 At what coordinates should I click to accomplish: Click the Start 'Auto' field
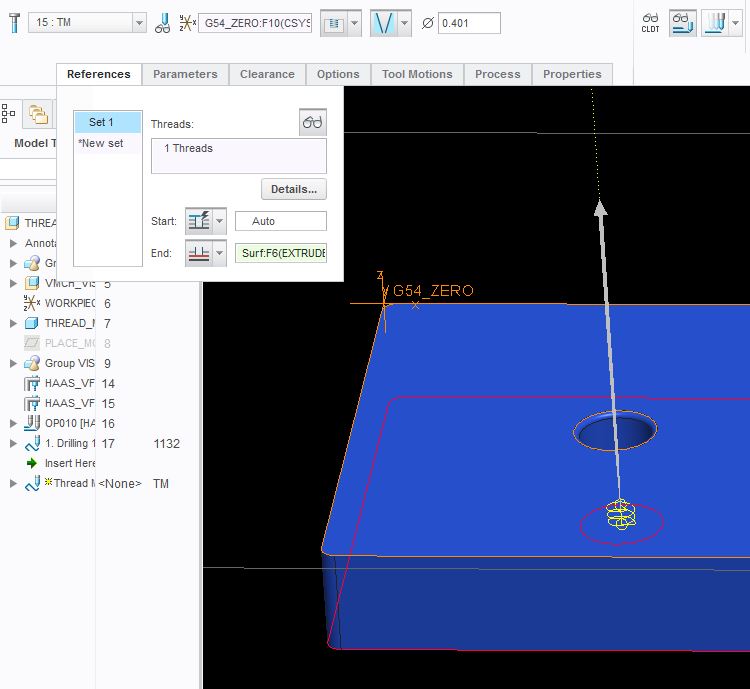pos(281,221)
